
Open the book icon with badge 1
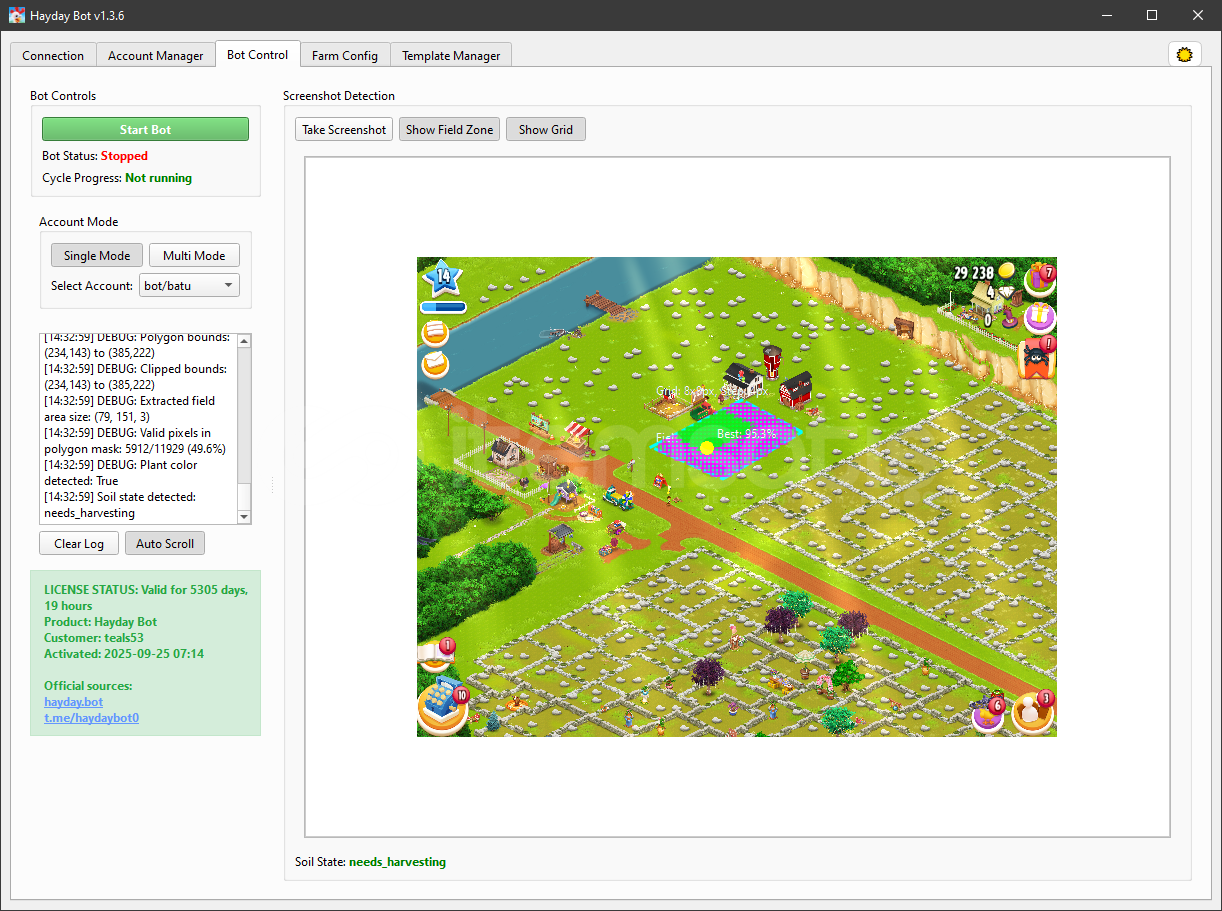(436, 655)
